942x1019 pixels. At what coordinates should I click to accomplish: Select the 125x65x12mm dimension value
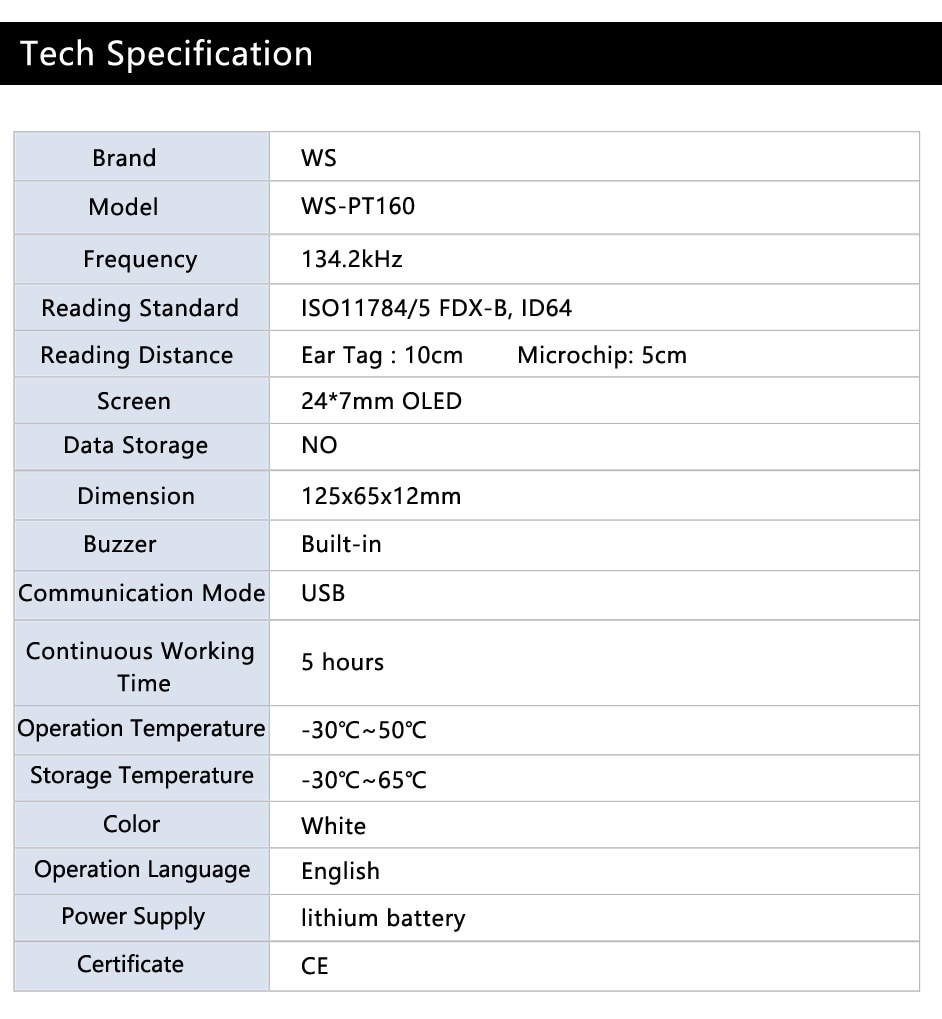pos(381,497)
